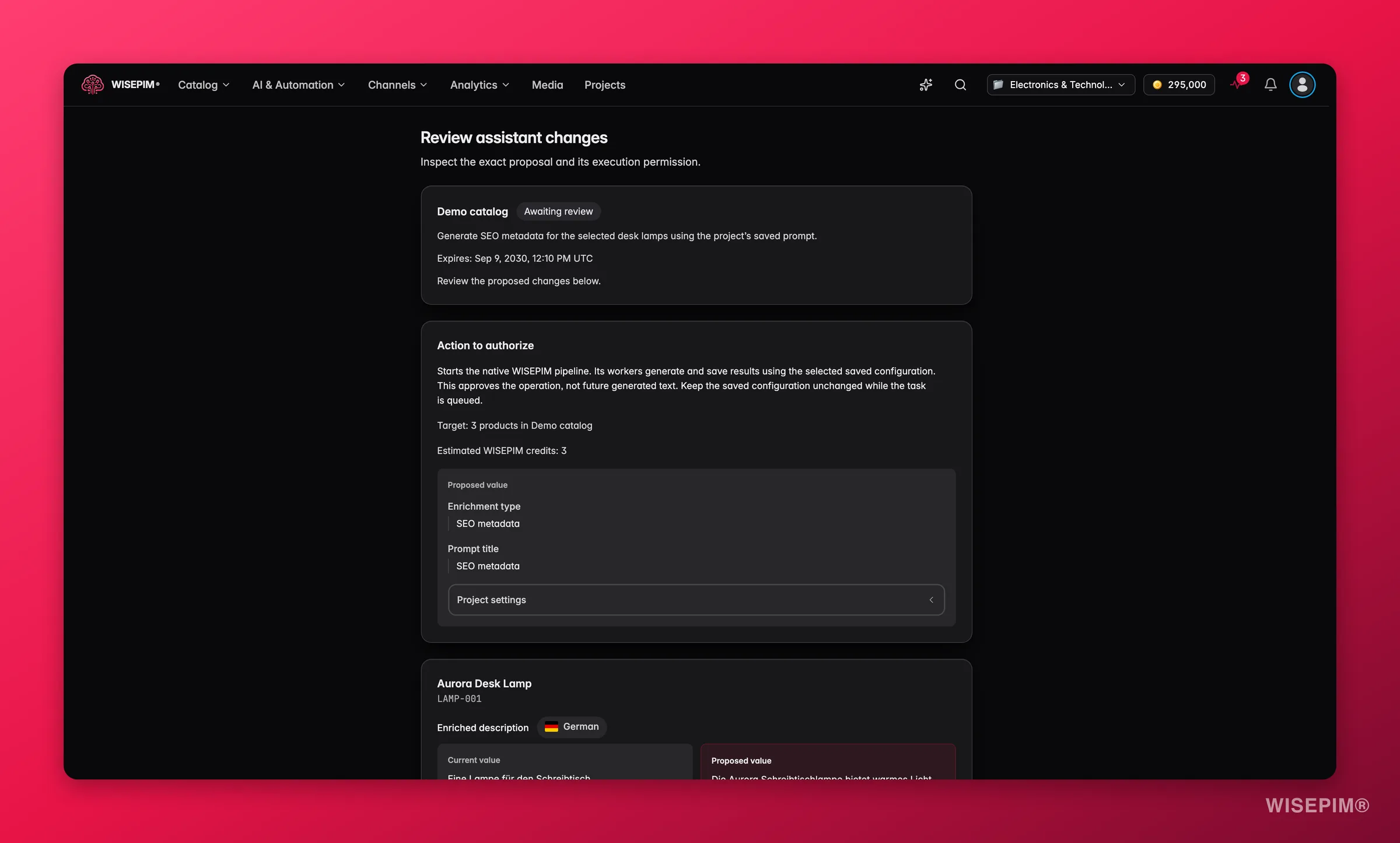Open the search magnifier icon

pos(960,85)
